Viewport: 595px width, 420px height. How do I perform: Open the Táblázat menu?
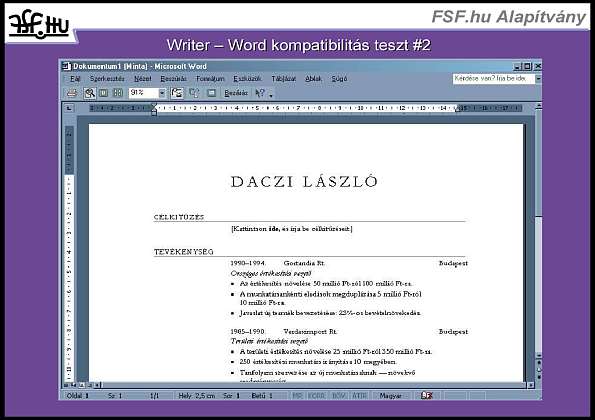283,79
